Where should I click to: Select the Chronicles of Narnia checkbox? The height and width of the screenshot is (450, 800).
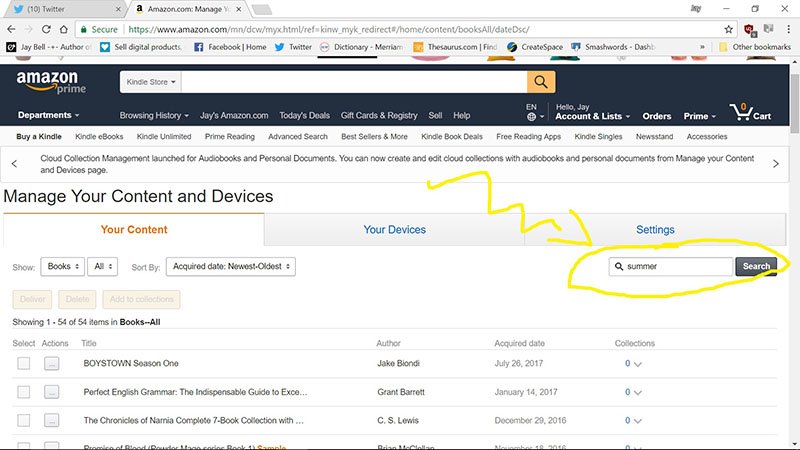[23, 420]
